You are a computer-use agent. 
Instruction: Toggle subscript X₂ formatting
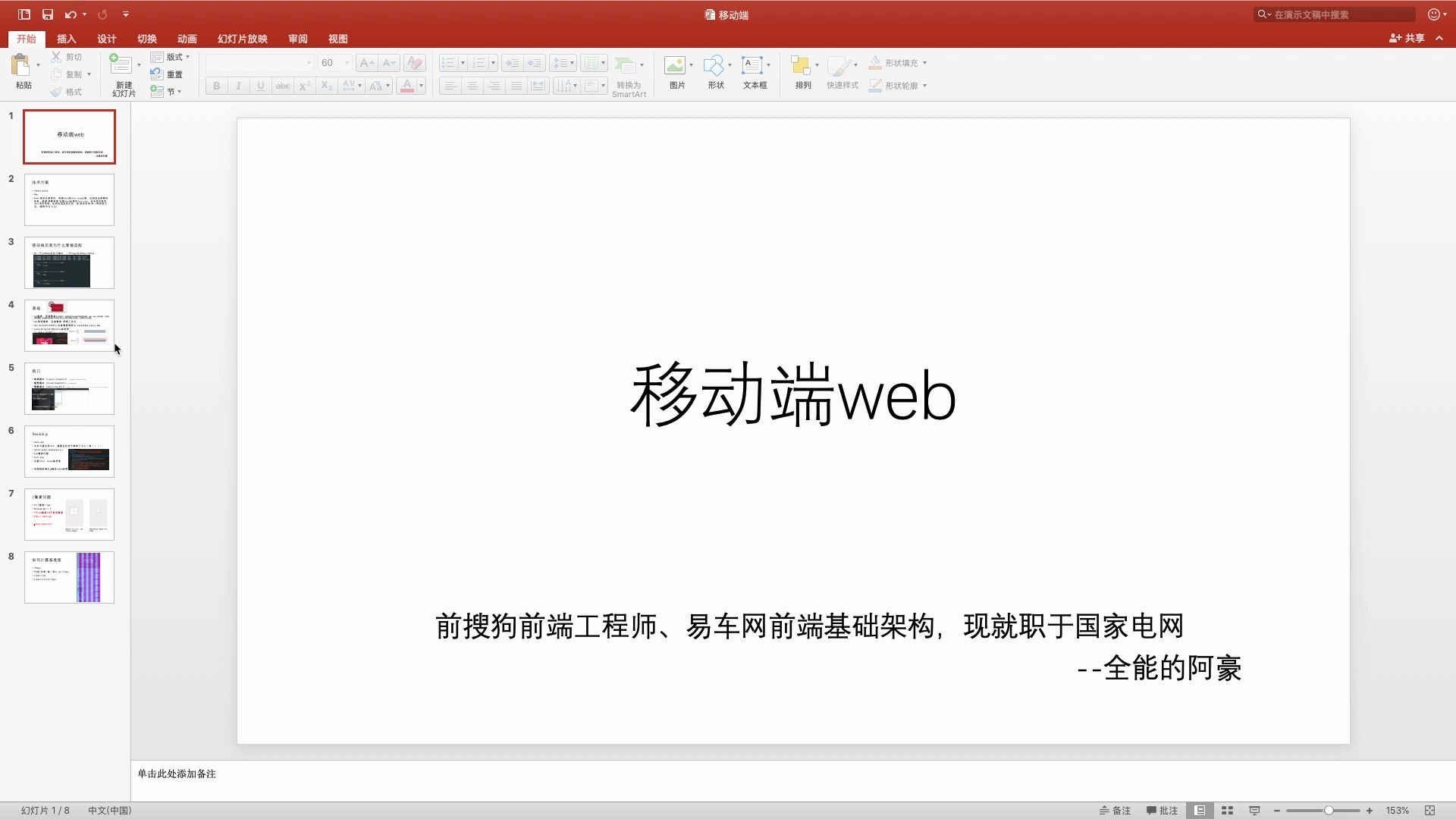click(327, 86)
